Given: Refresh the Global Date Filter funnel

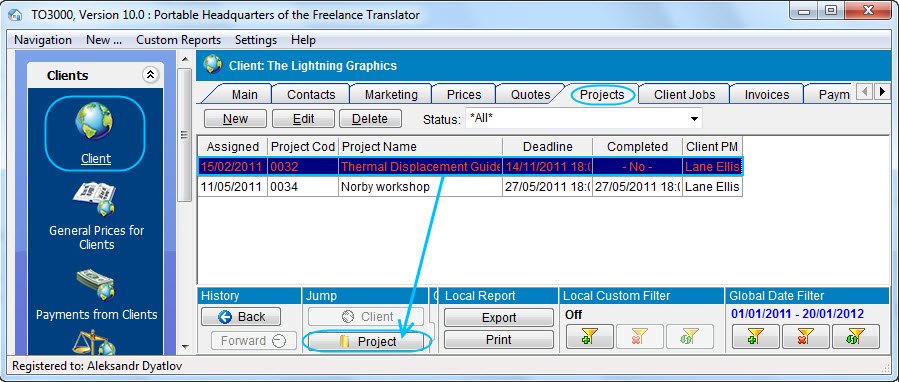Looking at the screenshot, I should coord(855,337).
